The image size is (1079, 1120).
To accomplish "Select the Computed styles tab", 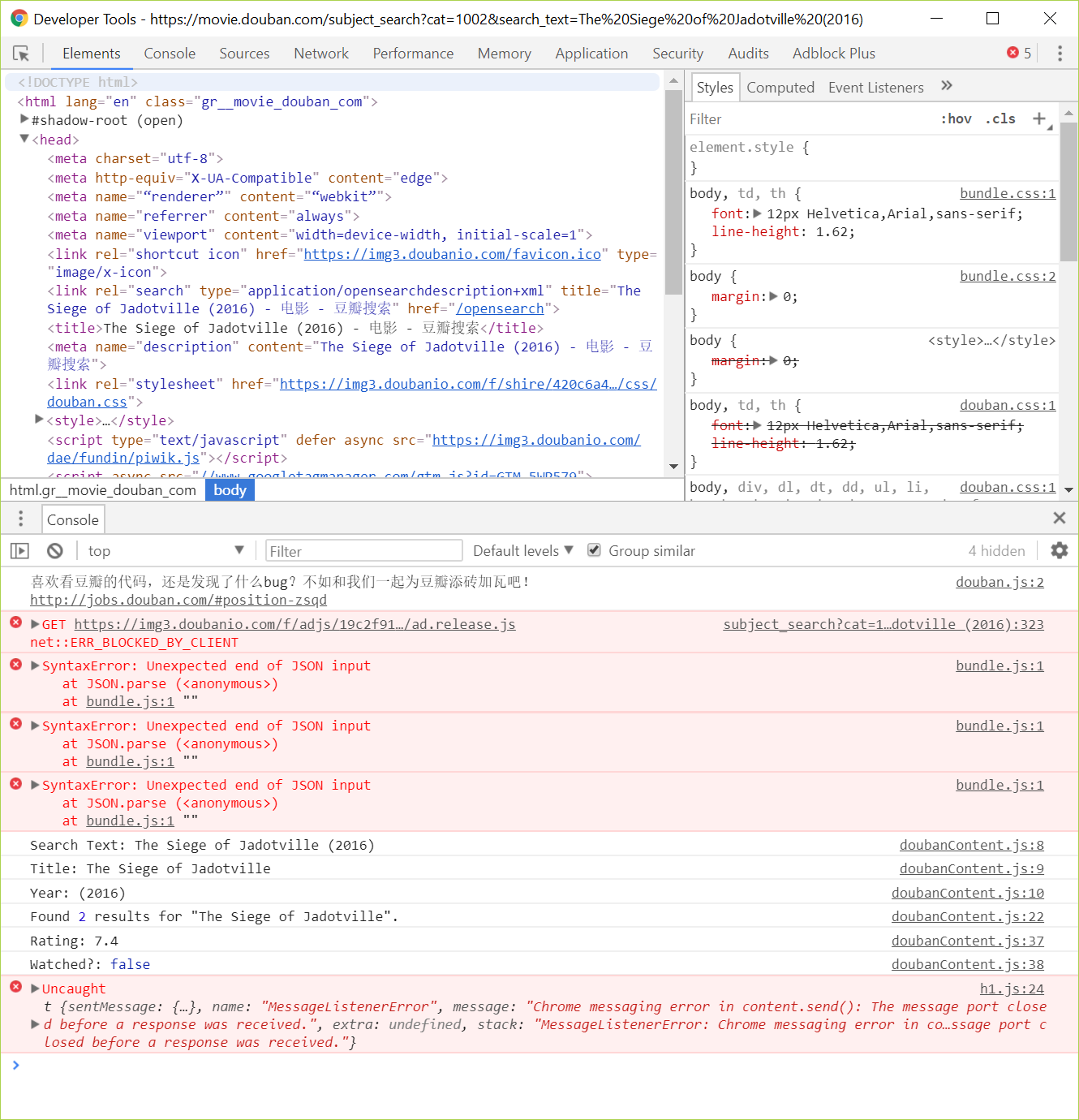I will [x=780, y=88].
